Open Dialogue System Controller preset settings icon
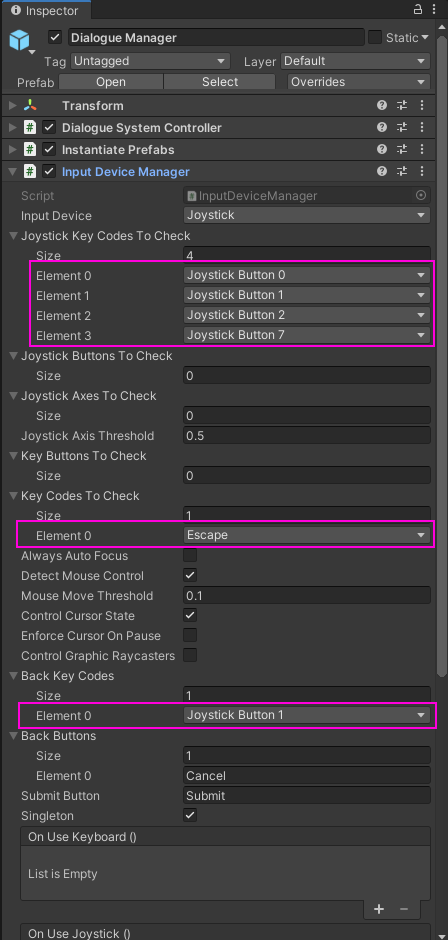Image resolution: width=448 pixels, height=940 pixels. coord(402,128)
